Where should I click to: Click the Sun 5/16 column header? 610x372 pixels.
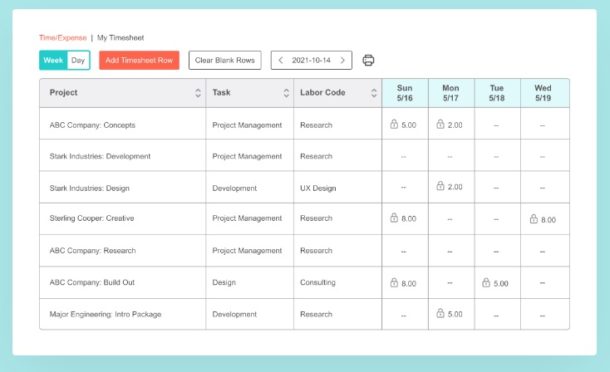(x=405, y=93)
